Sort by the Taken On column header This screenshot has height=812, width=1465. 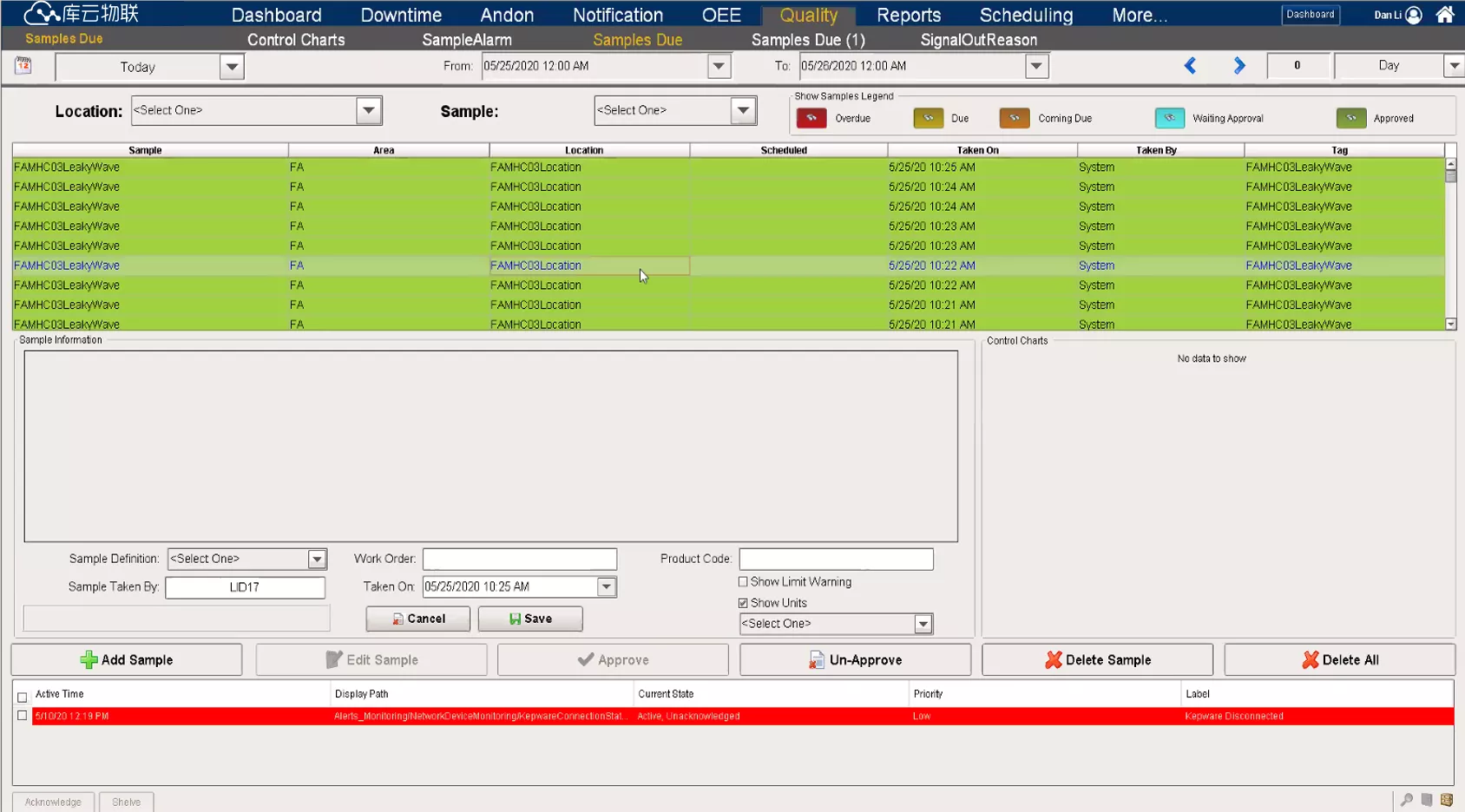coord(982,150)
